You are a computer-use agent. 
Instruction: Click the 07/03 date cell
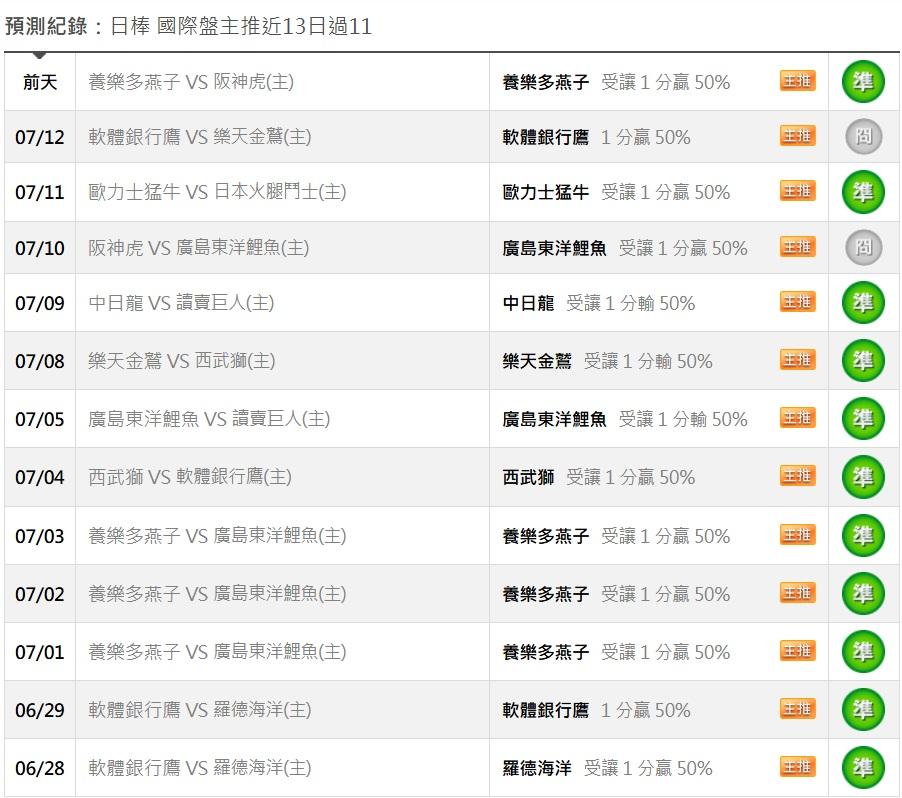point(40,536)
